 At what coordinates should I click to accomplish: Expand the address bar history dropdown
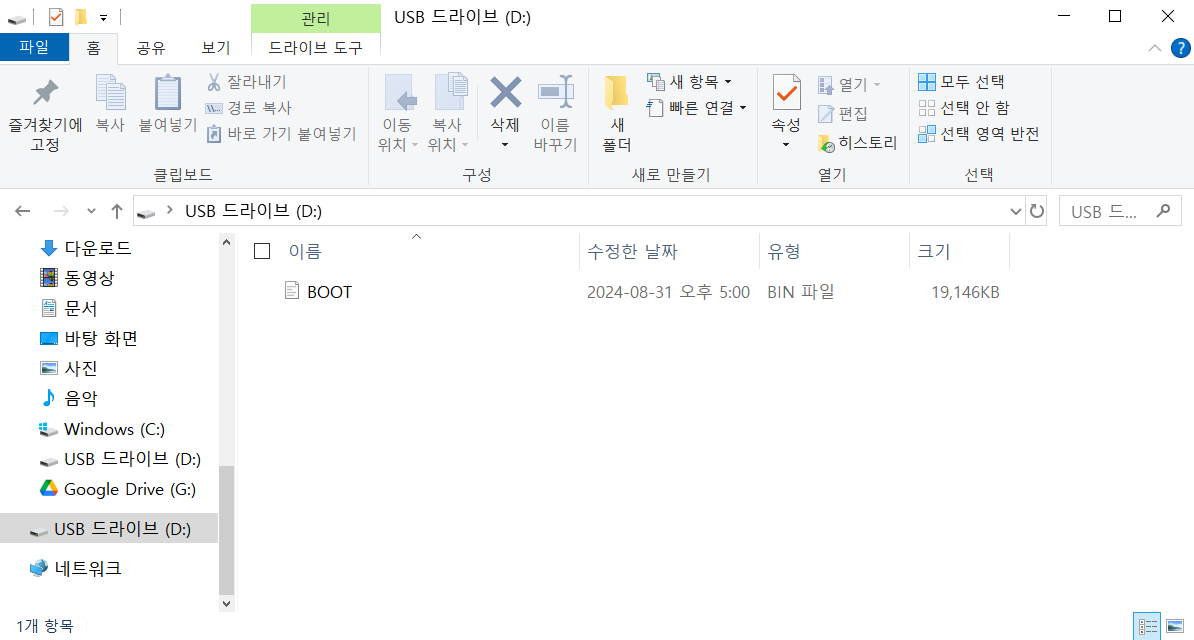[x=1015, y=211]
